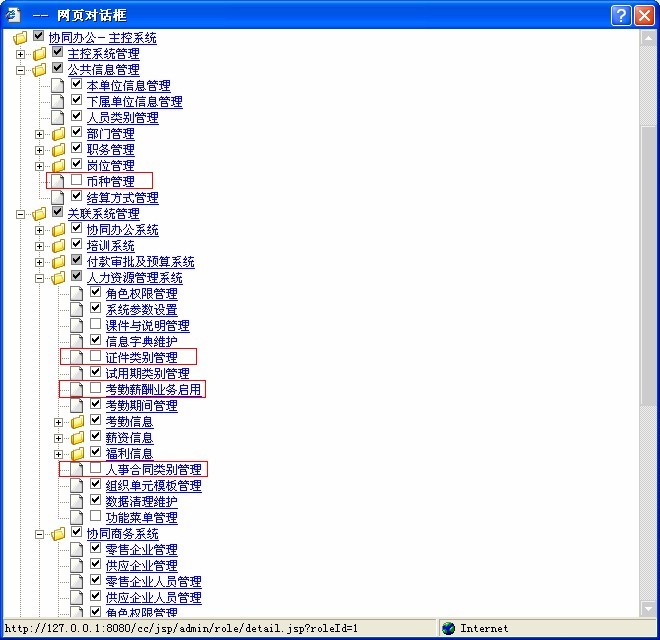The image size is (660, 640).
Task: Click the folder icon beside 培训系统
Action: 59,246
